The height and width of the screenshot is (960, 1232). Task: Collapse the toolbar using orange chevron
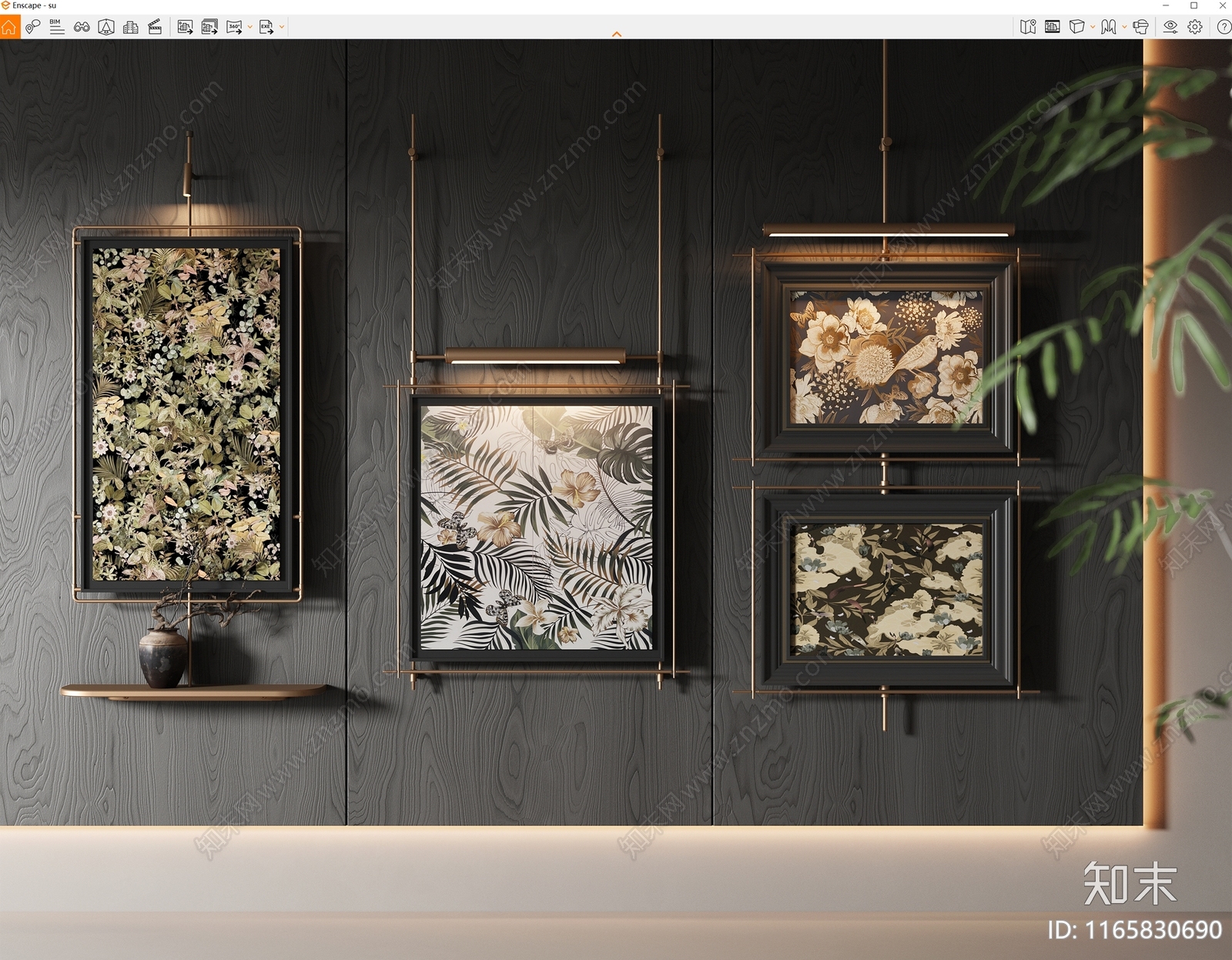(617, 34)
